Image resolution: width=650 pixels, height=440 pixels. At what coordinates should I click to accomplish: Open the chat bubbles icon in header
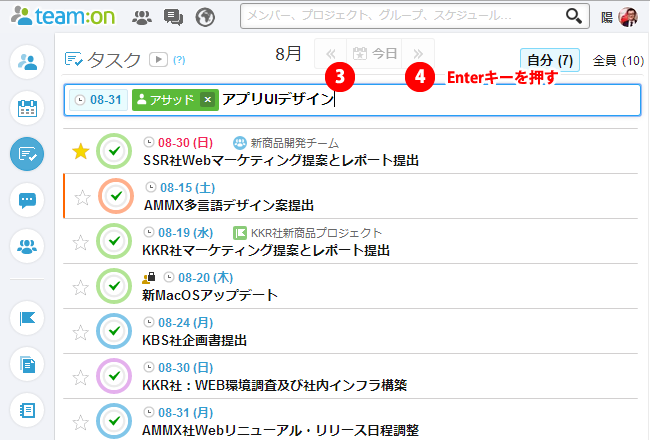(173, 17)
